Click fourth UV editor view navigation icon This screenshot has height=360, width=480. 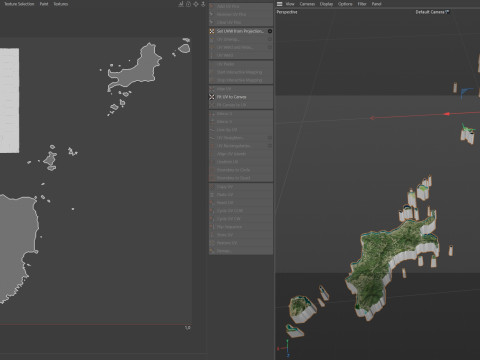click(x=203, y=4)
